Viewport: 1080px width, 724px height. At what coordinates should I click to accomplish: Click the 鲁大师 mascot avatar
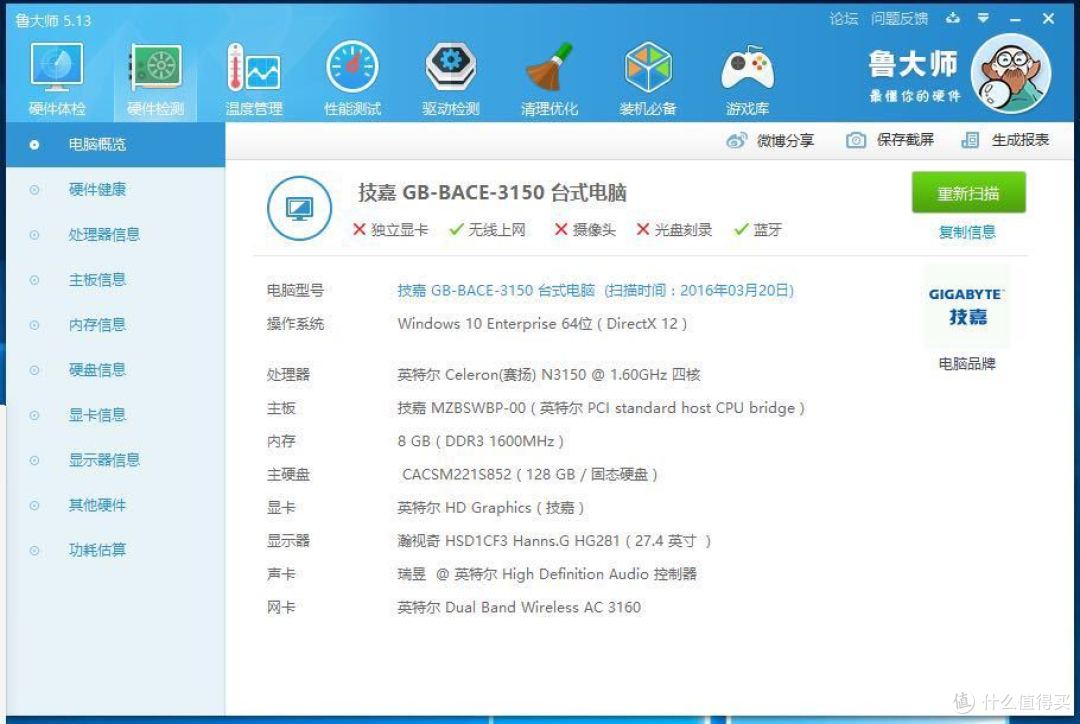tap(1010, 73)
